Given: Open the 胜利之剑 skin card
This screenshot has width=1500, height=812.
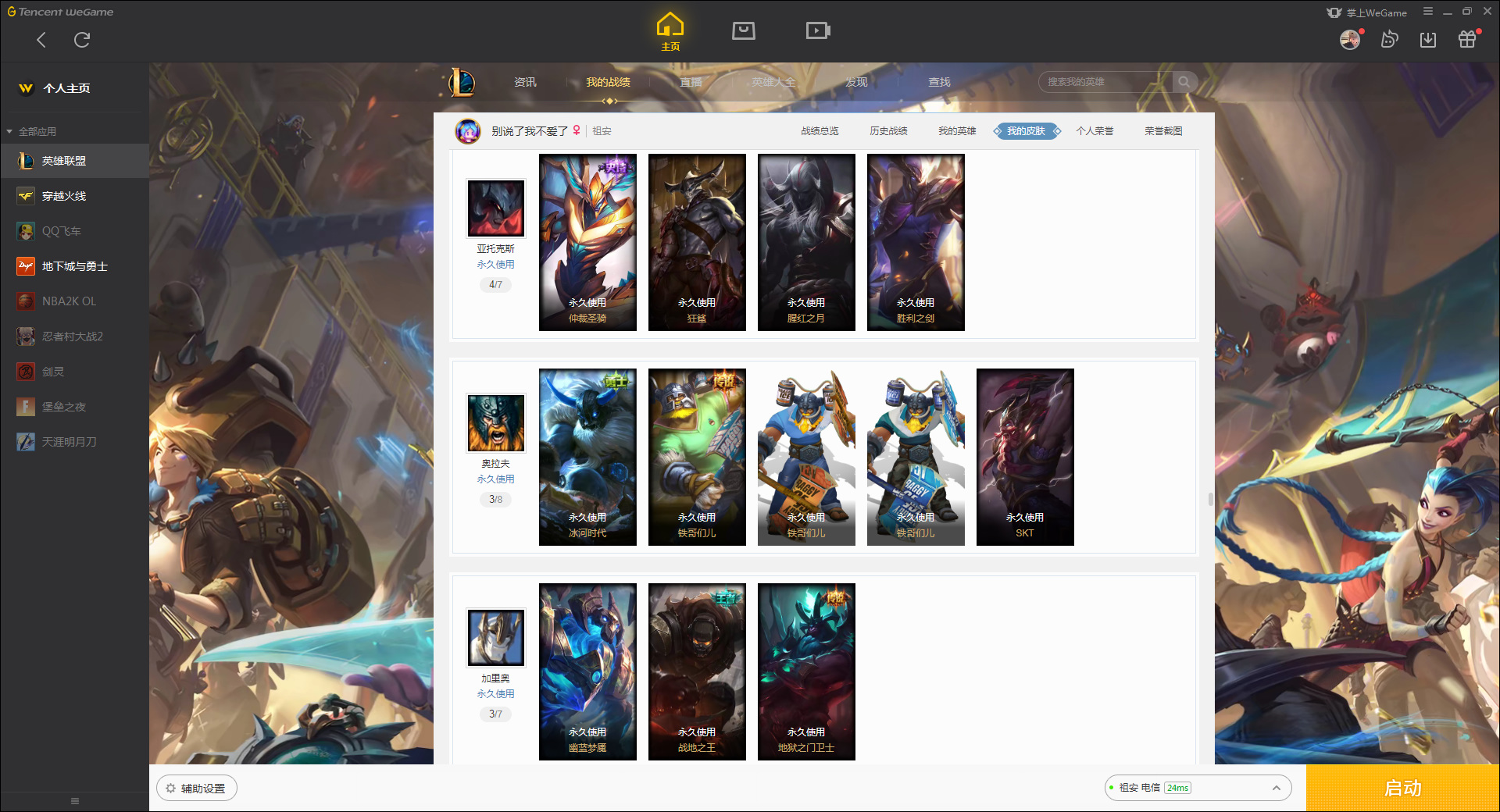Looking at the screenshot, I should [x=916, y=242].
